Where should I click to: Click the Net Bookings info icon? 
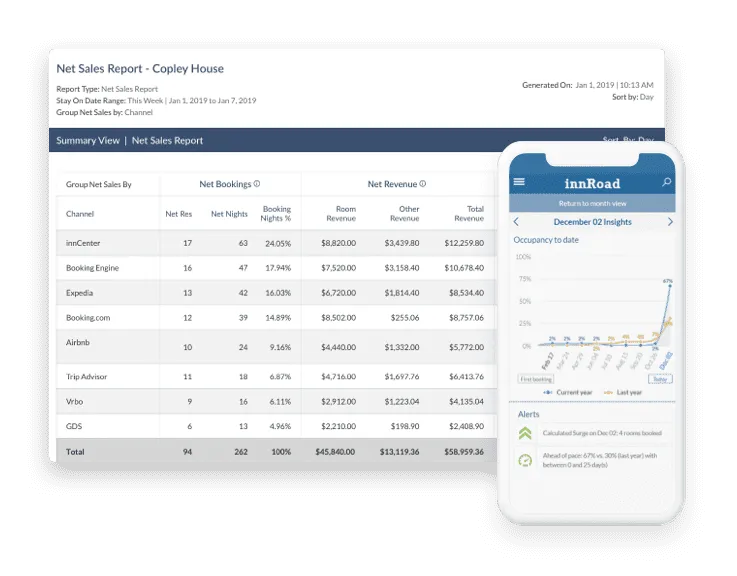click(x=257, y=184)
